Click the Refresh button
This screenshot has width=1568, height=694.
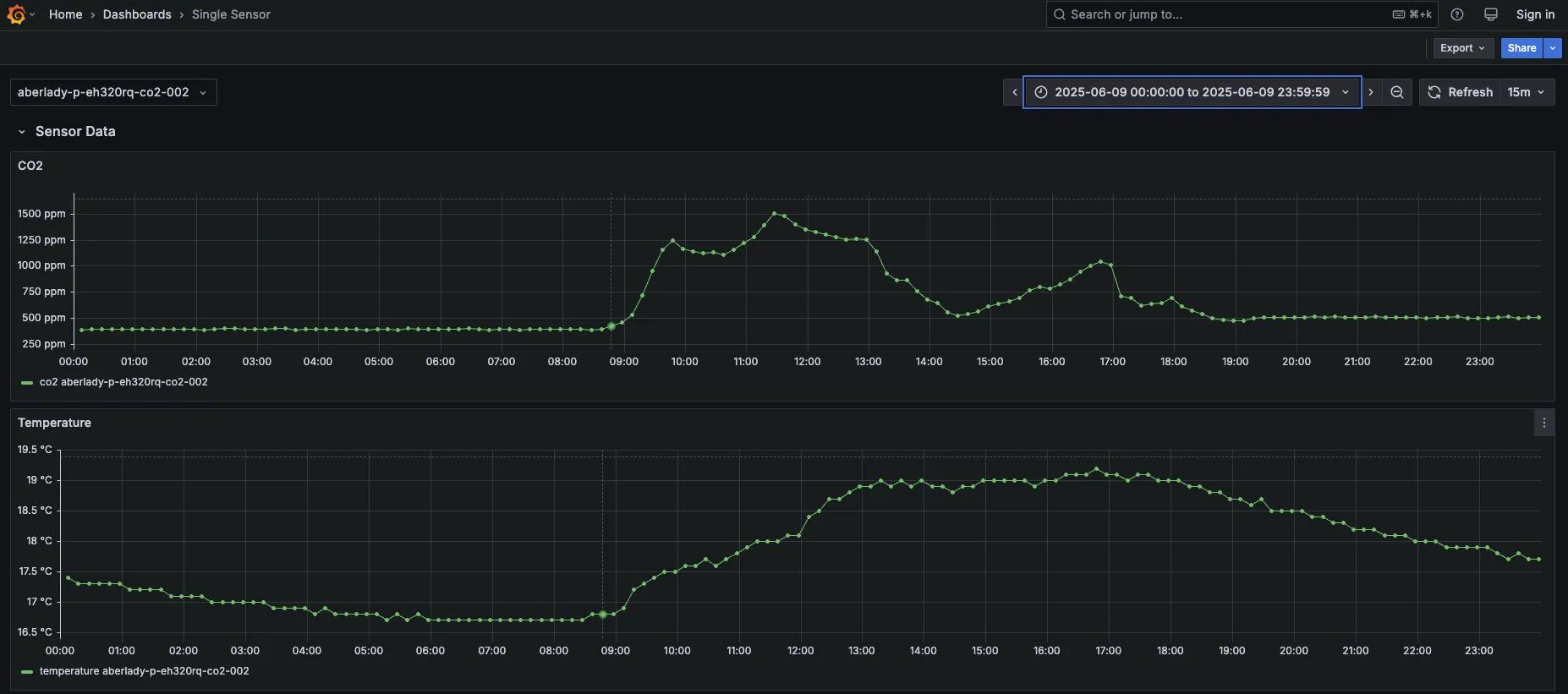pyautogui.click(x=1461, y=92)
